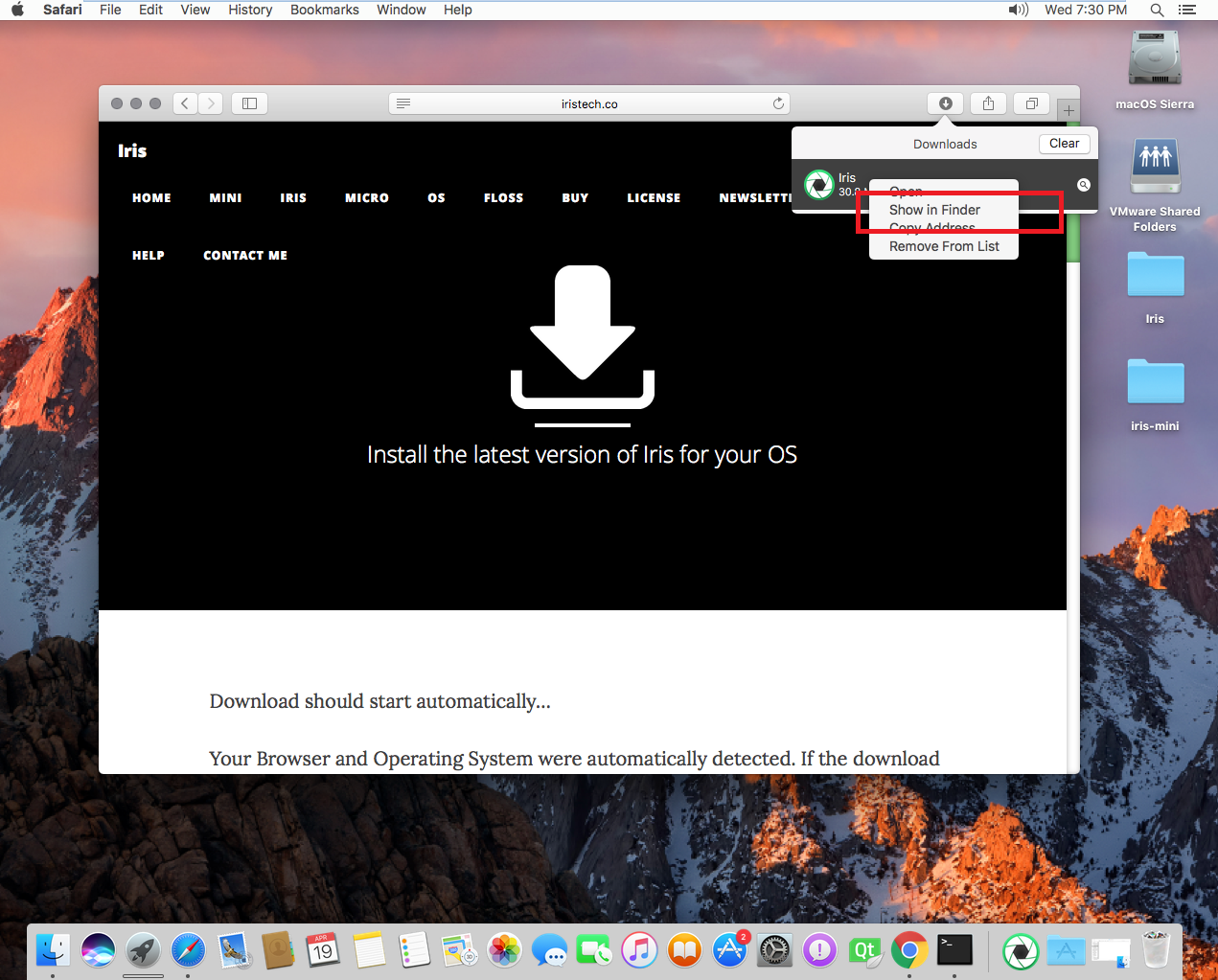This screenshot has width=1218, height=980.
Task: Open the Bookmarks menu
Action: (x=325, y=10)
